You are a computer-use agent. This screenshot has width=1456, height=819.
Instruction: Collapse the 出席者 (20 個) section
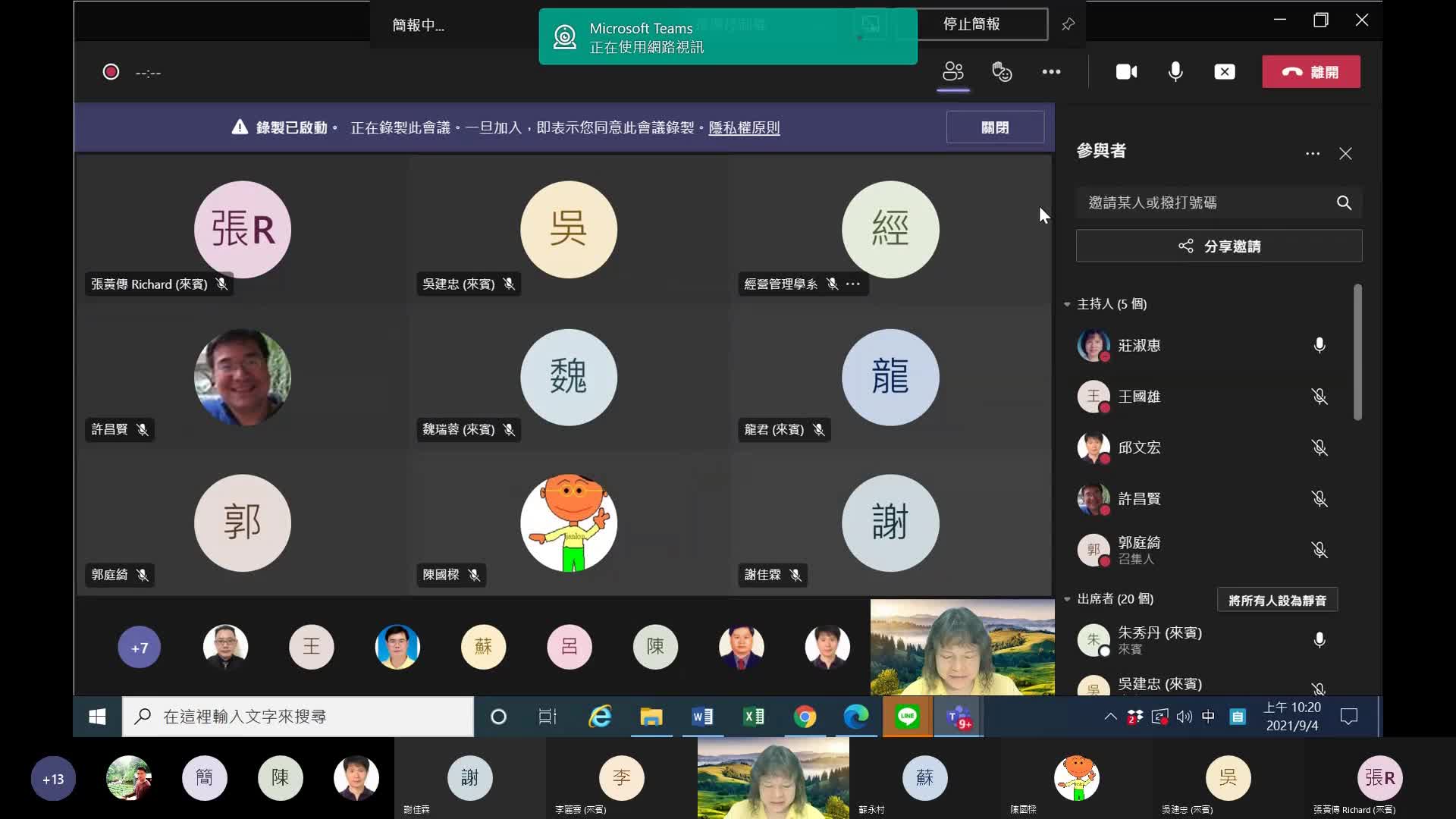point(1067,599)
